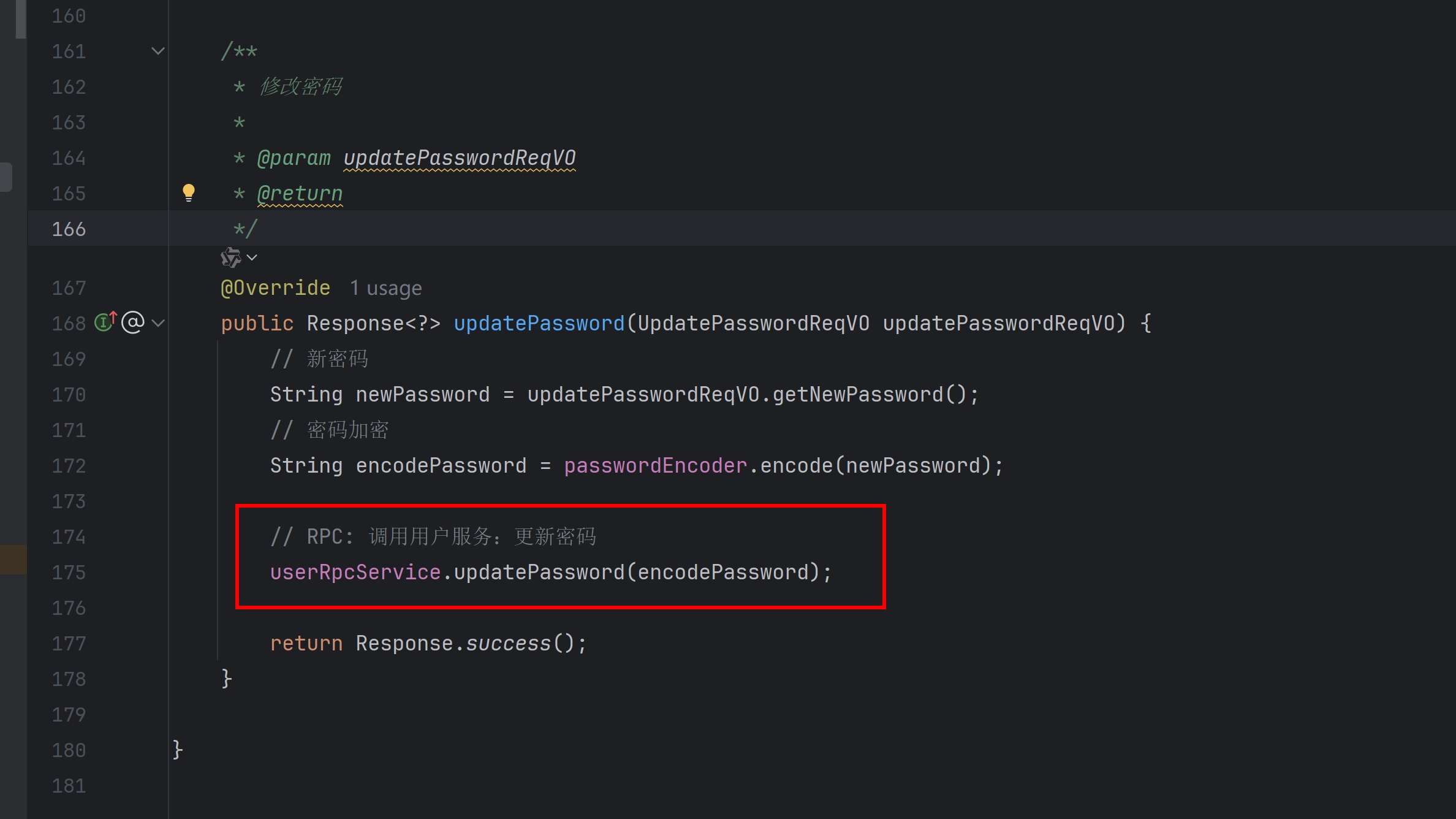Toggle breakpoint on line number 172
Screen dimensions: 1456x819
click(69, 466)
